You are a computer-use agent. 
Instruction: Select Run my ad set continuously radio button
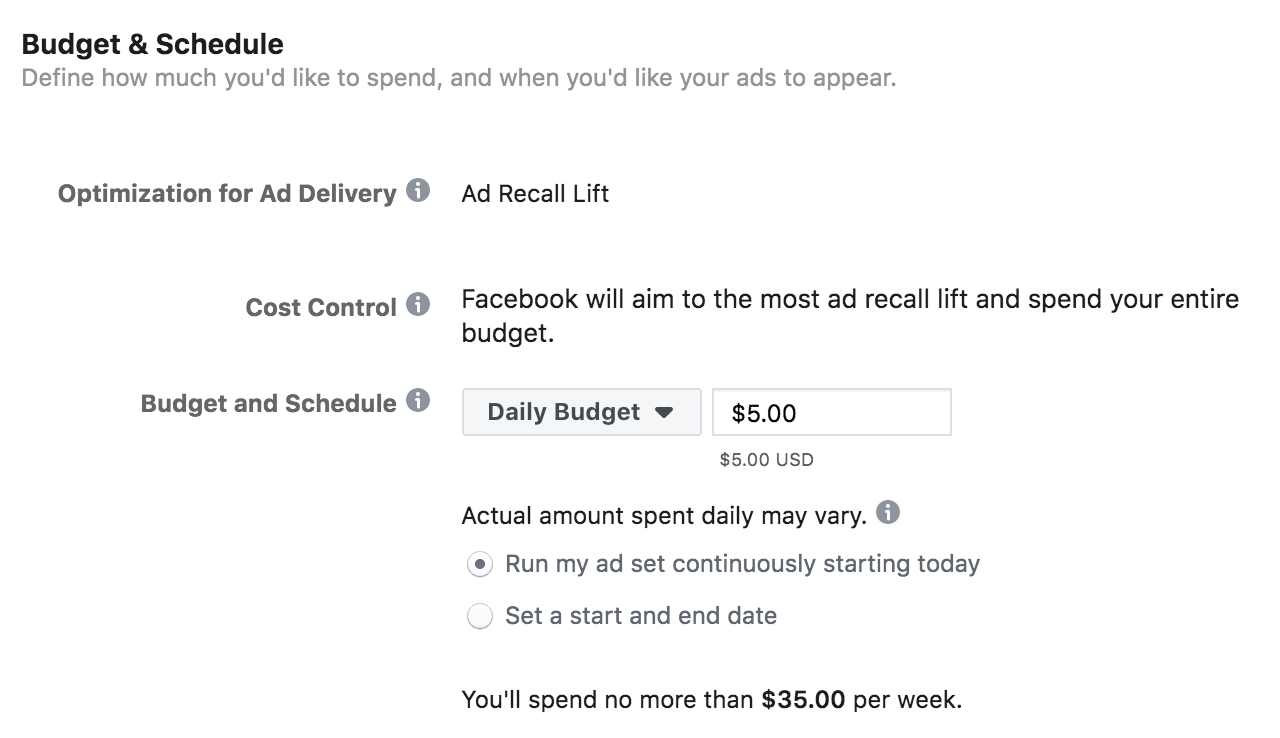(480, 565)
